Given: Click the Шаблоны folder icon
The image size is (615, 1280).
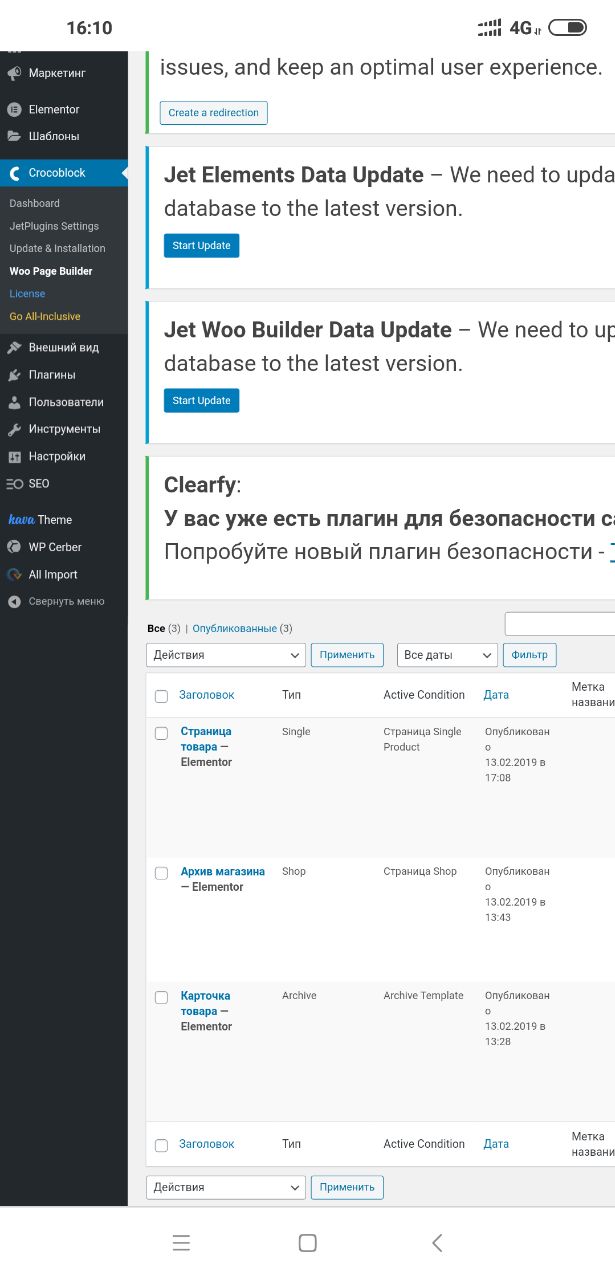Looking at the screenshot, I should click(x=14, y=136).
